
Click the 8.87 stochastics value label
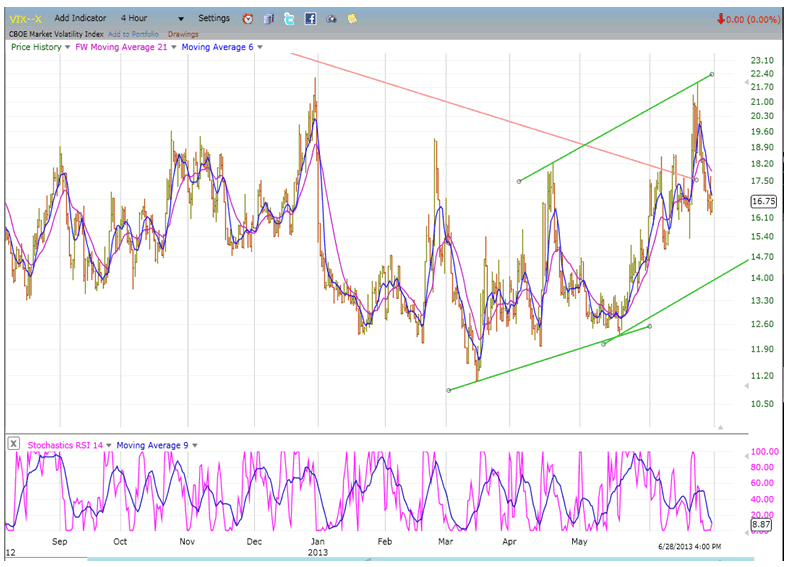tap(761, 521)
